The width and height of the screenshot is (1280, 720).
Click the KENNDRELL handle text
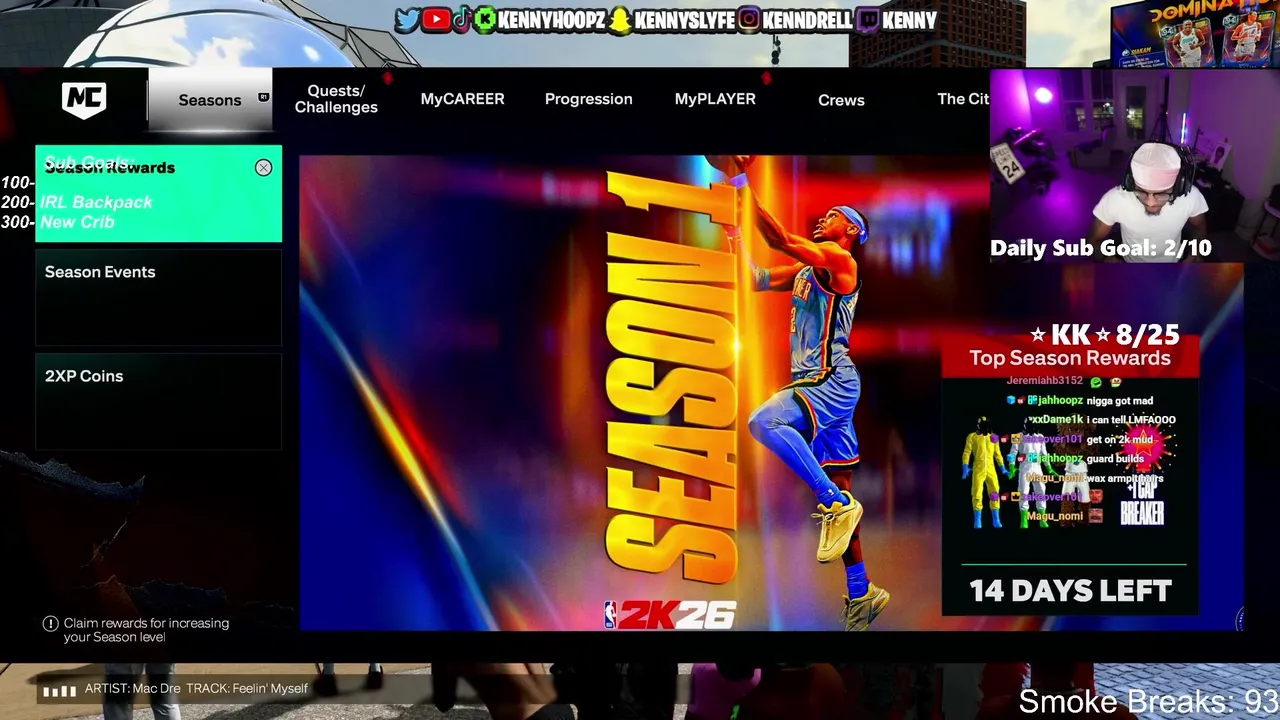click(807, 20)
